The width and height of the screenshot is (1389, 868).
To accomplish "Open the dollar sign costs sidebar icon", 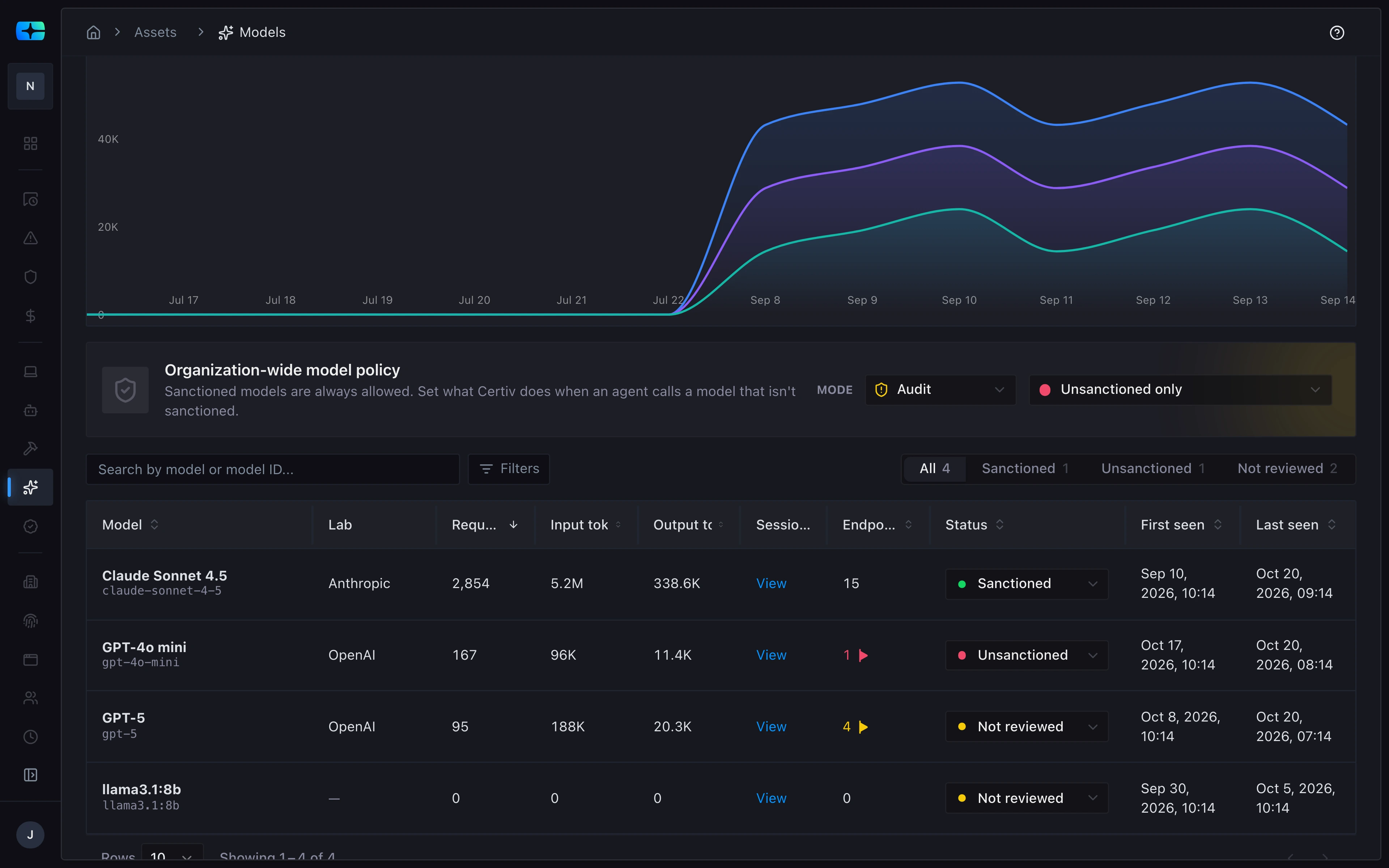I will 30,315.
